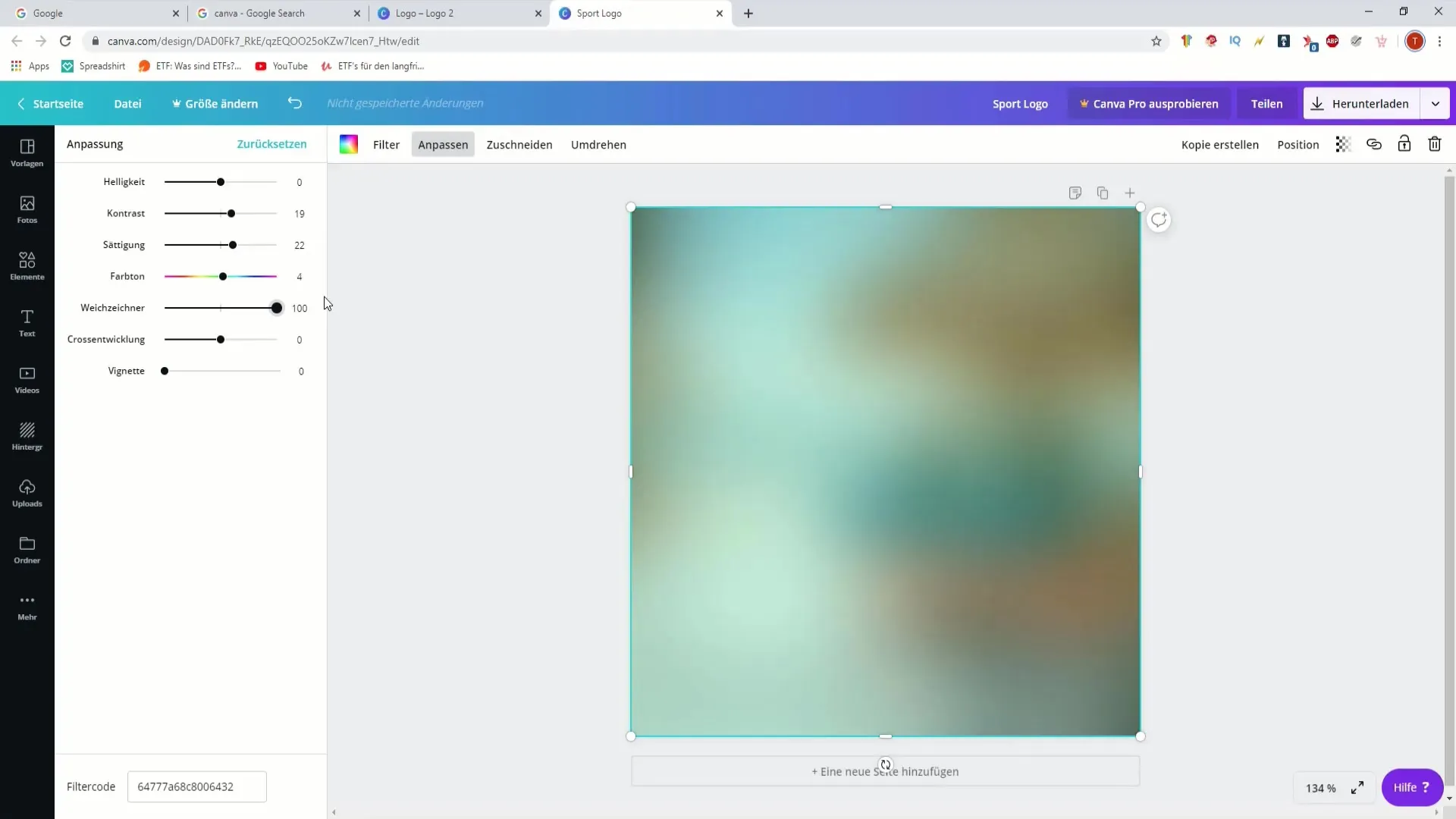This screenshot has height=819, width=1456.
Task: Click the undo arrow icon
Action: pyautogui.click(x=295, y=103)
